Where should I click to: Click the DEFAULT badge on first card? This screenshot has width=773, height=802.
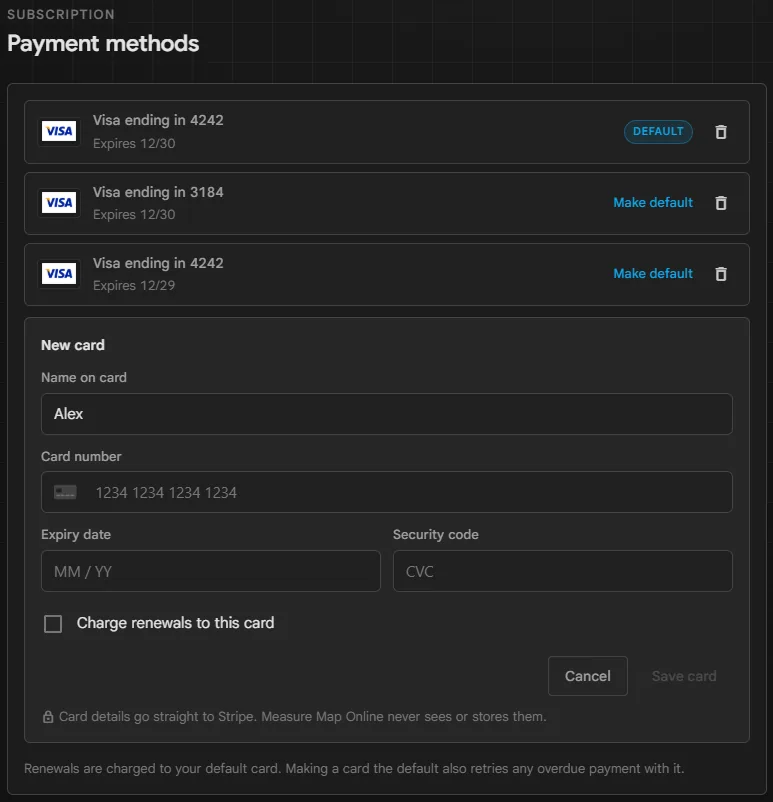(x=658, y=131)
